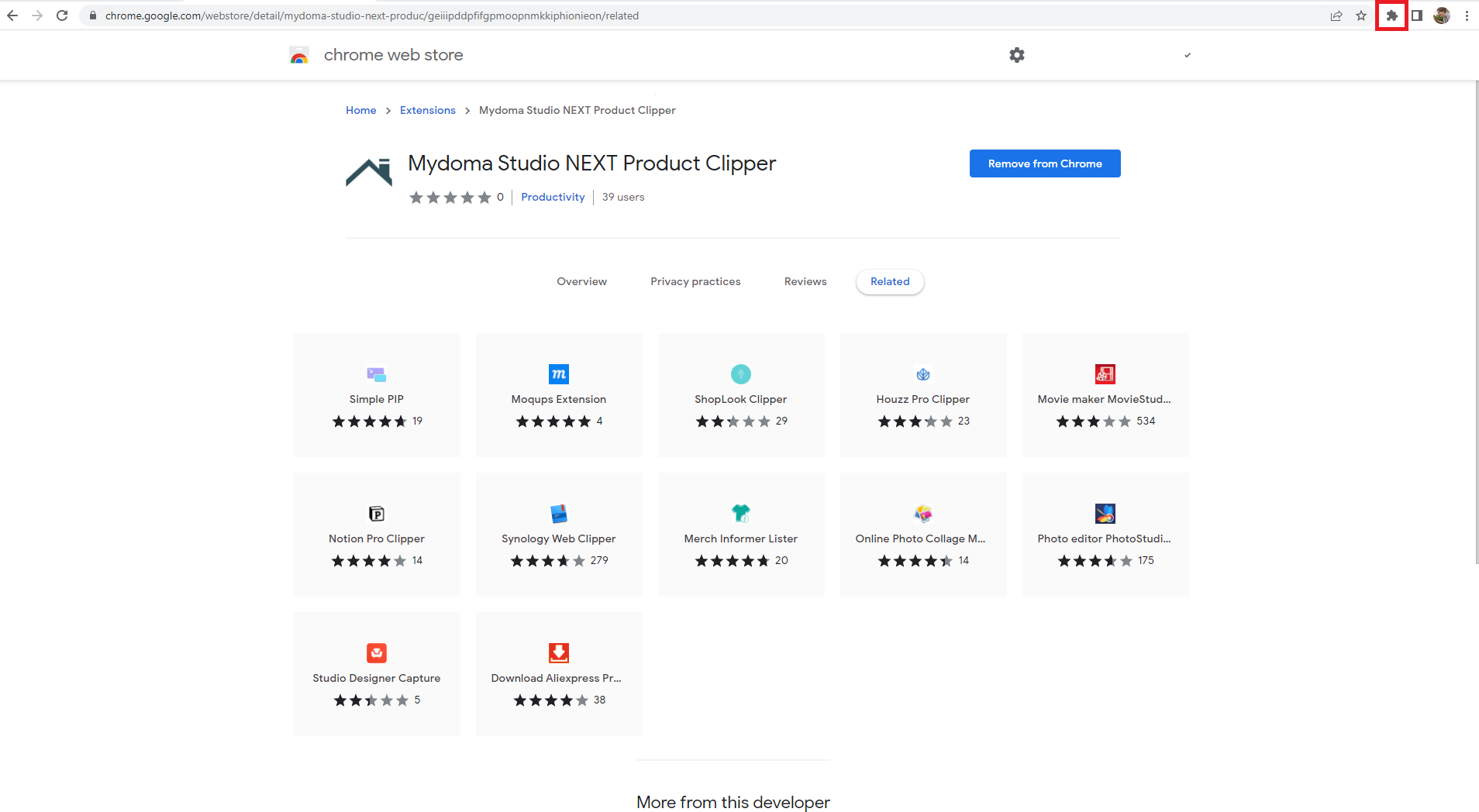Image resolution: width=1479 pixels, height=812 pixels.
Task: Click the Houzz Pro Clipper icon
Action: (923, 374)
